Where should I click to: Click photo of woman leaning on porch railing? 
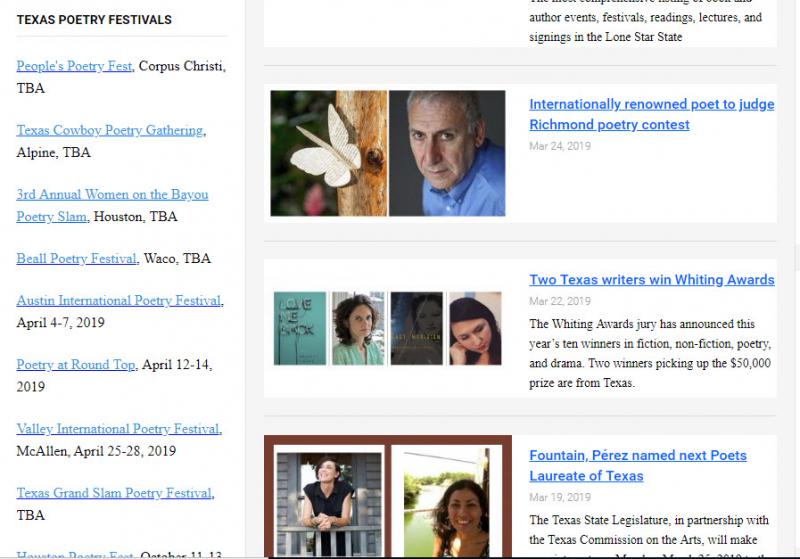[x=329, y=502]
